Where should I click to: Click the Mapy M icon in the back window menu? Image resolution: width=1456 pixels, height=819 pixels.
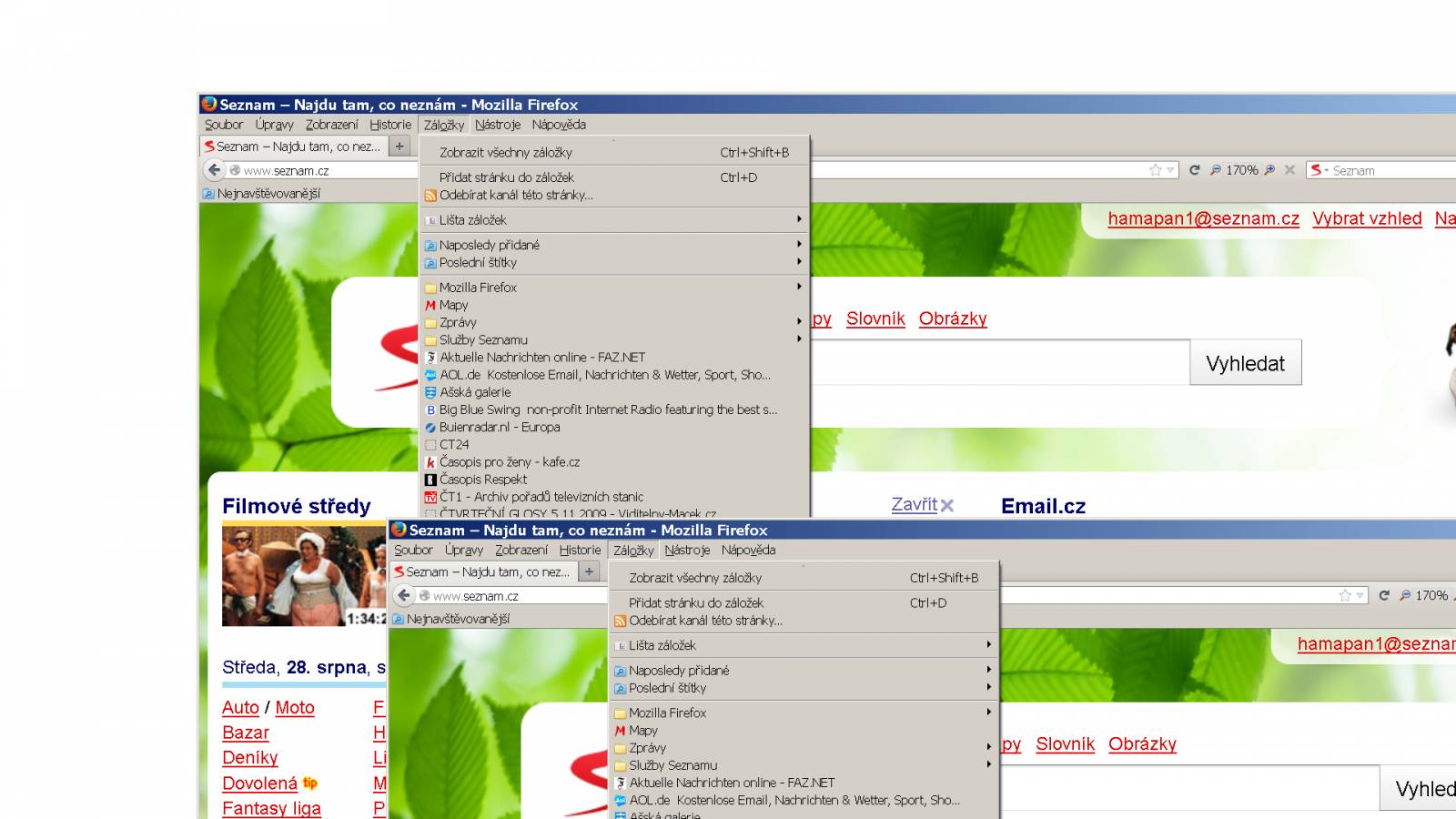(430, 305)
